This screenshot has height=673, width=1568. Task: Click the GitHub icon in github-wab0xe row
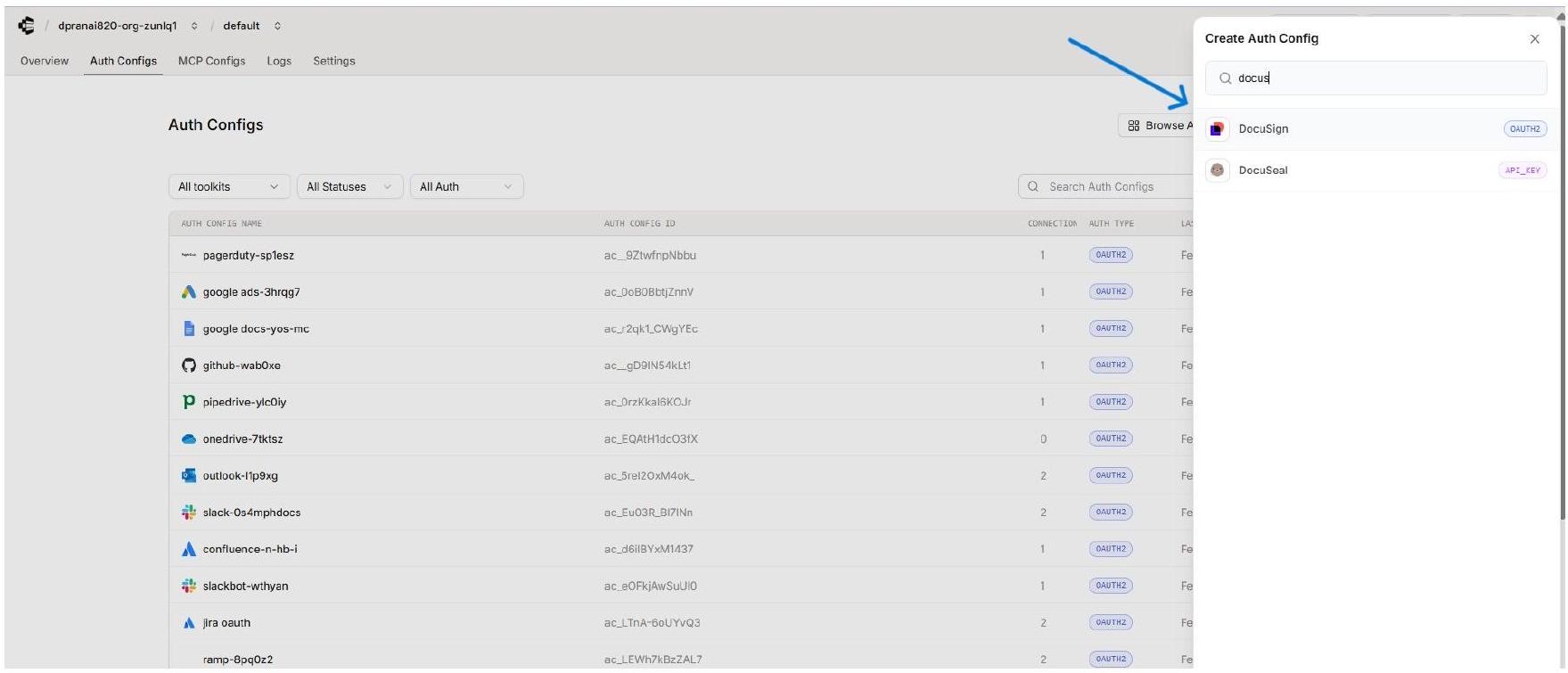[x=188, y=365]
